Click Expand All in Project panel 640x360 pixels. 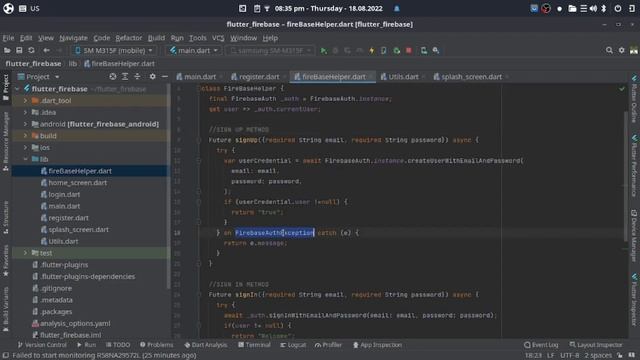[125, 77]
